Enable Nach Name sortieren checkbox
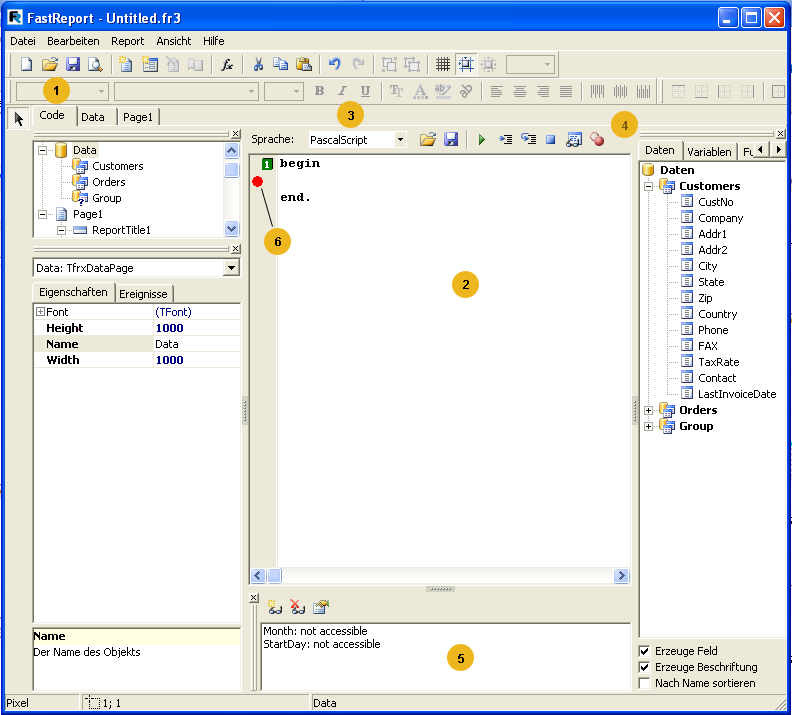 [x=645, y=683]
